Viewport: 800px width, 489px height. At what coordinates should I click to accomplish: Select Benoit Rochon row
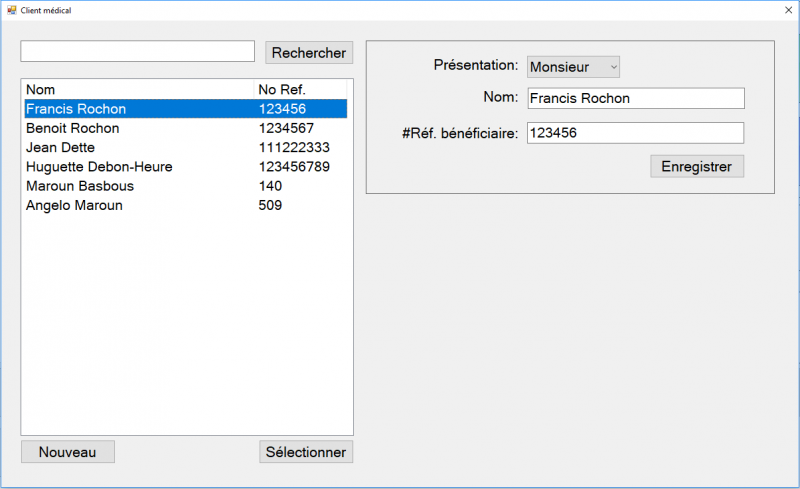pyautogui.click(x=72, y=128)
